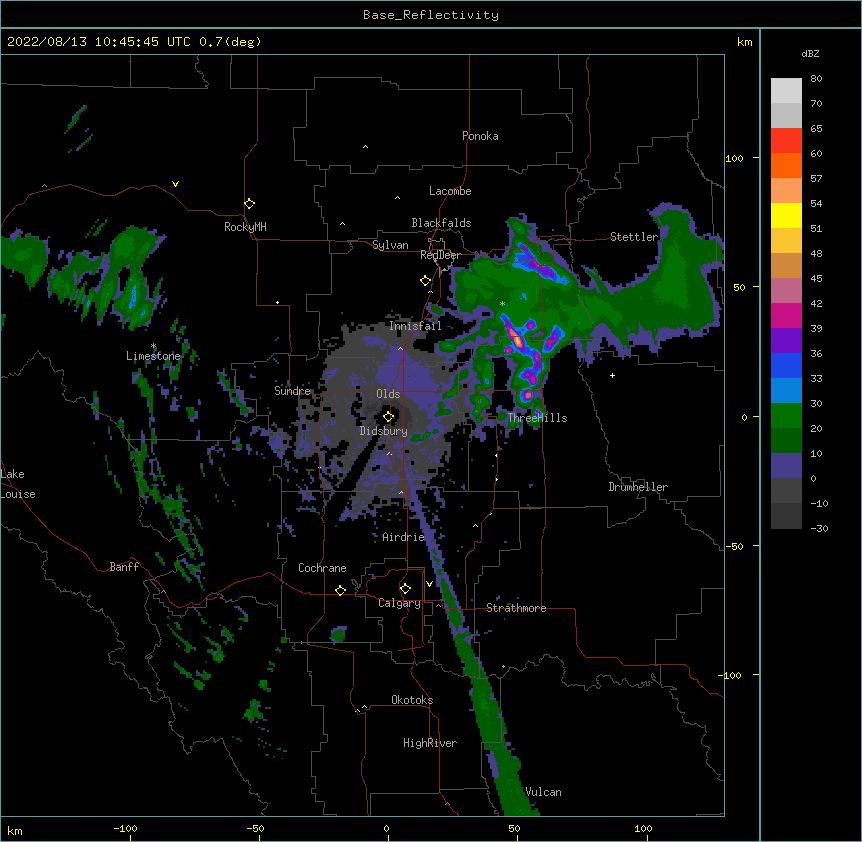
Task: Select the Banff label
Action: pos(124,567)
